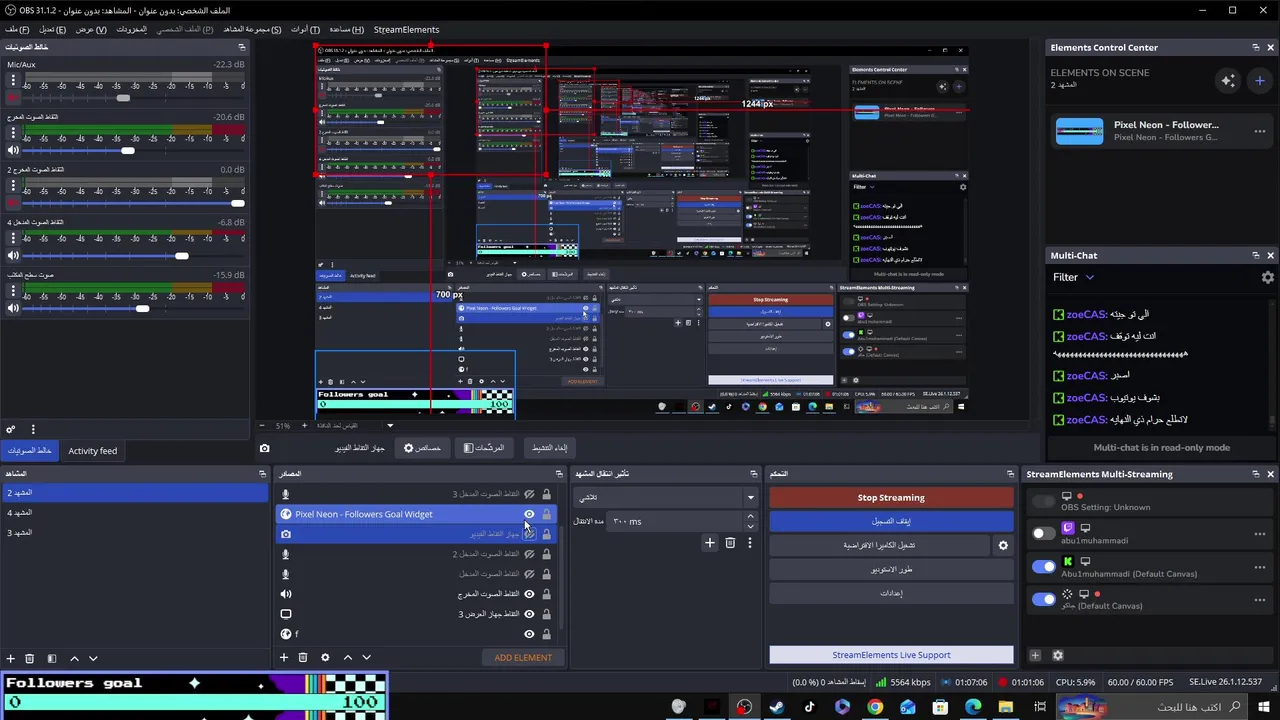This screenshot has height=720, width=1280.
Task: Open the مساعدة (H) menu
Action: (346, 29)
